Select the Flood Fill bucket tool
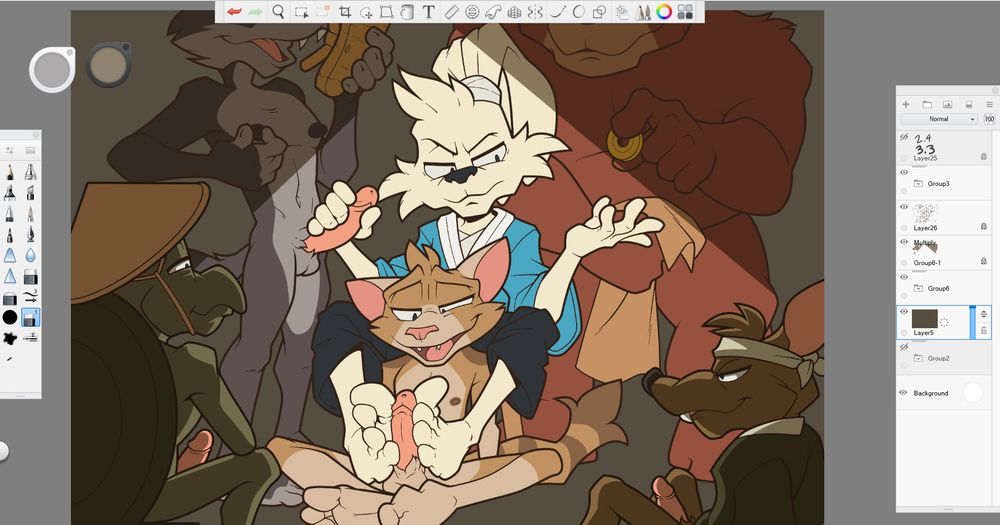 click(x=407, y=11)
